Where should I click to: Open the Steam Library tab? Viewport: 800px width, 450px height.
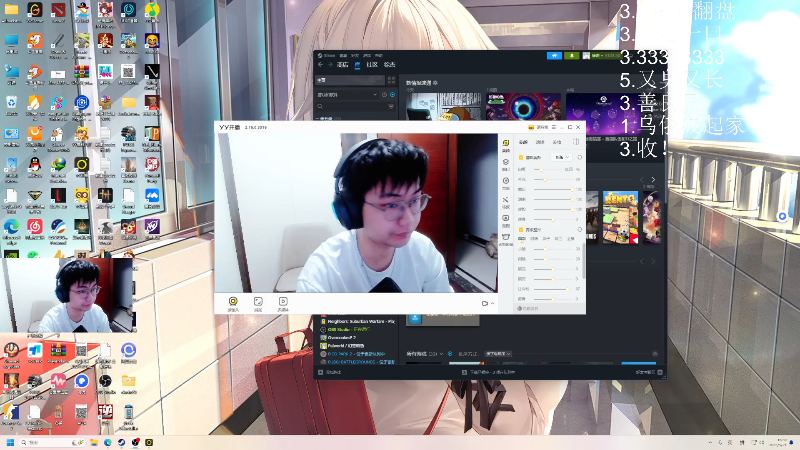(x=357, y=65)
